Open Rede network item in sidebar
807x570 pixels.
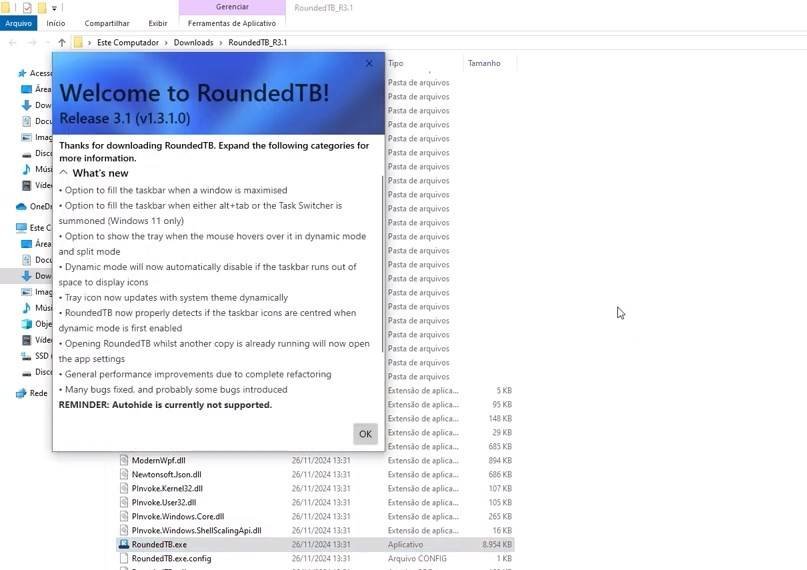coord(32,393)
